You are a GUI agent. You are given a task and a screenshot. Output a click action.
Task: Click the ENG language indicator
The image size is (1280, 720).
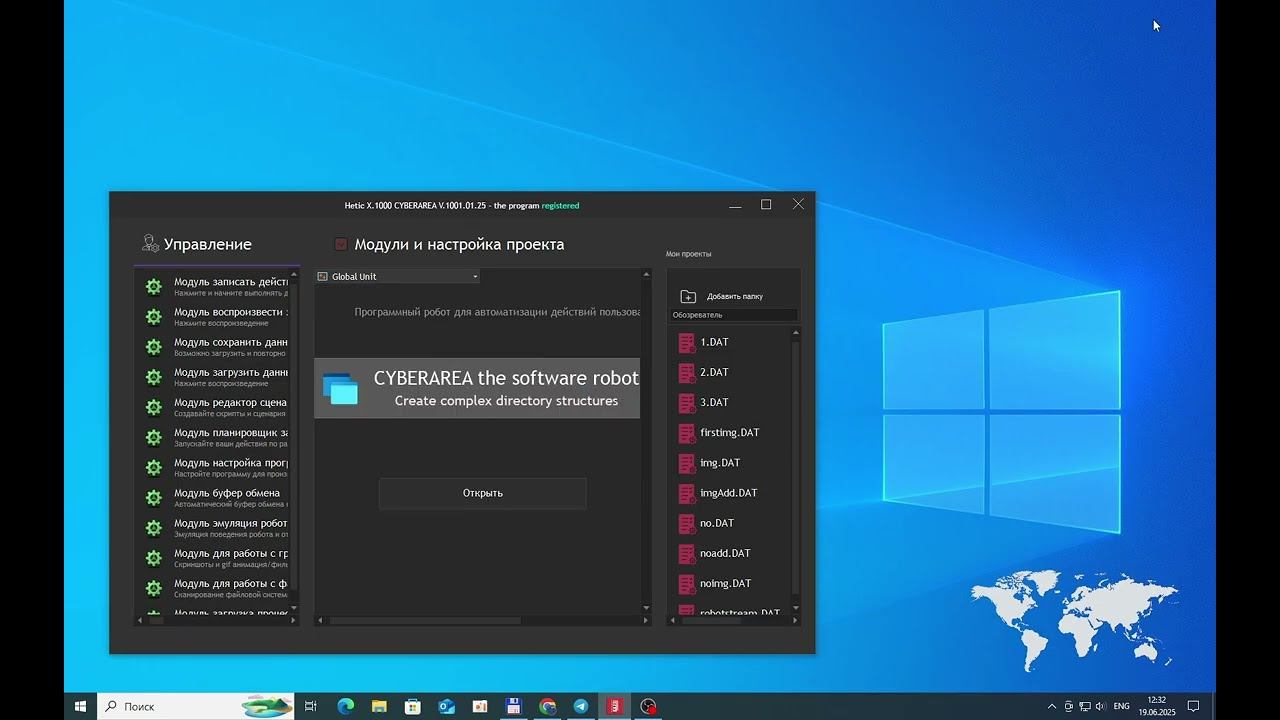1122,706
